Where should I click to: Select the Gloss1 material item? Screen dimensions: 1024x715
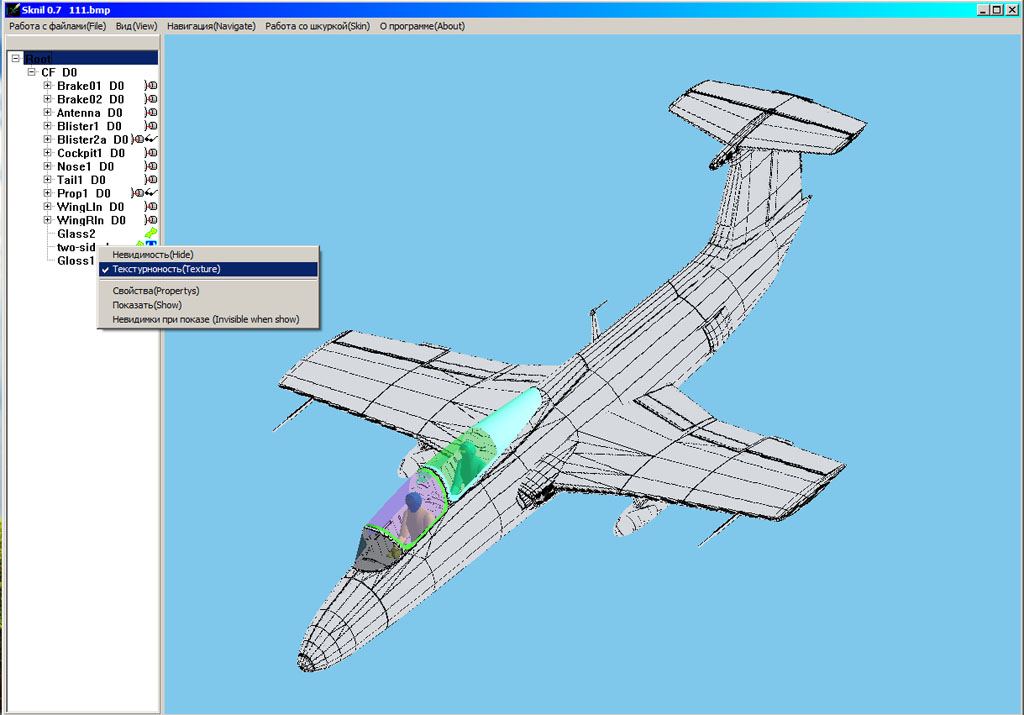(x=76, y=261)
